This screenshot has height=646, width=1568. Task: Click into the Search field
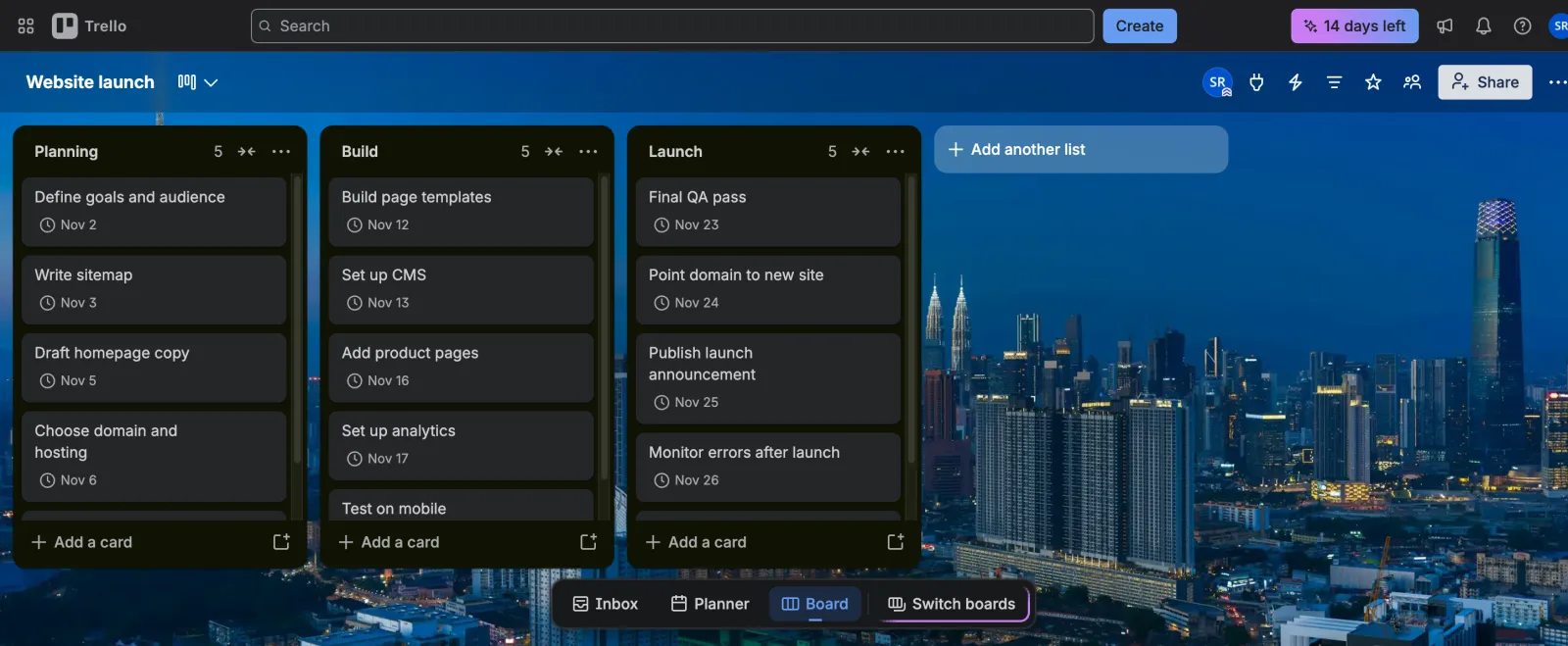point(672,26)
